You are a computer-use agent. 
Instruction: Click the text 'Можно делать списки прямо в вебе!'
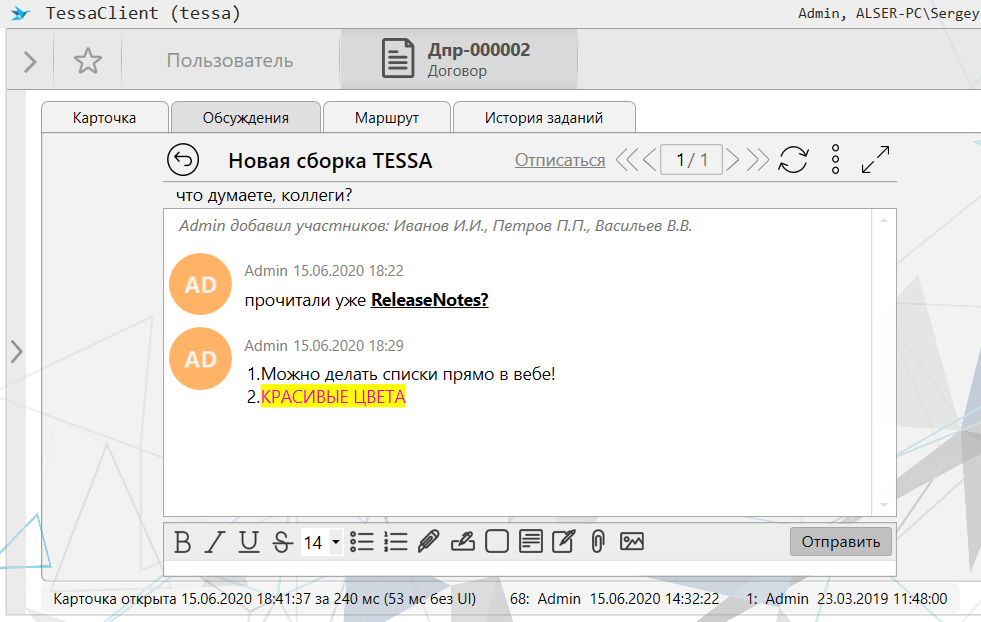point(408,374)
